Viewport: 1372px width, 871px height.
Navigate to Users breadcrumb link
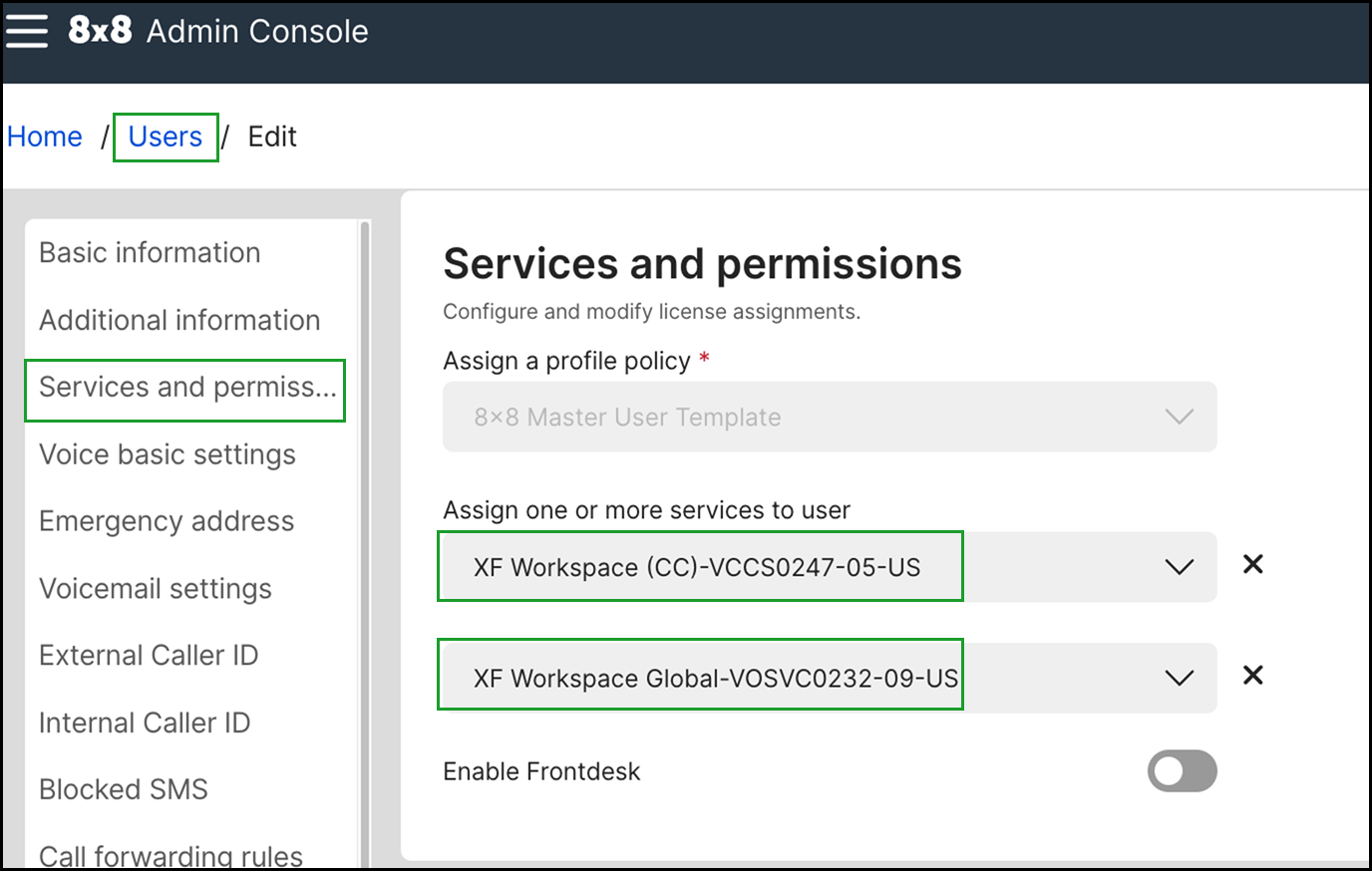166,137
